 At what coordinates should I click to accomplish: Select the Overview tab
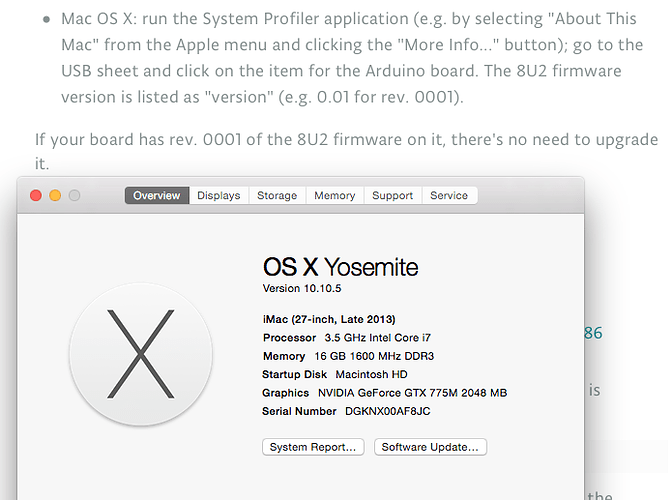click(157, 196)
